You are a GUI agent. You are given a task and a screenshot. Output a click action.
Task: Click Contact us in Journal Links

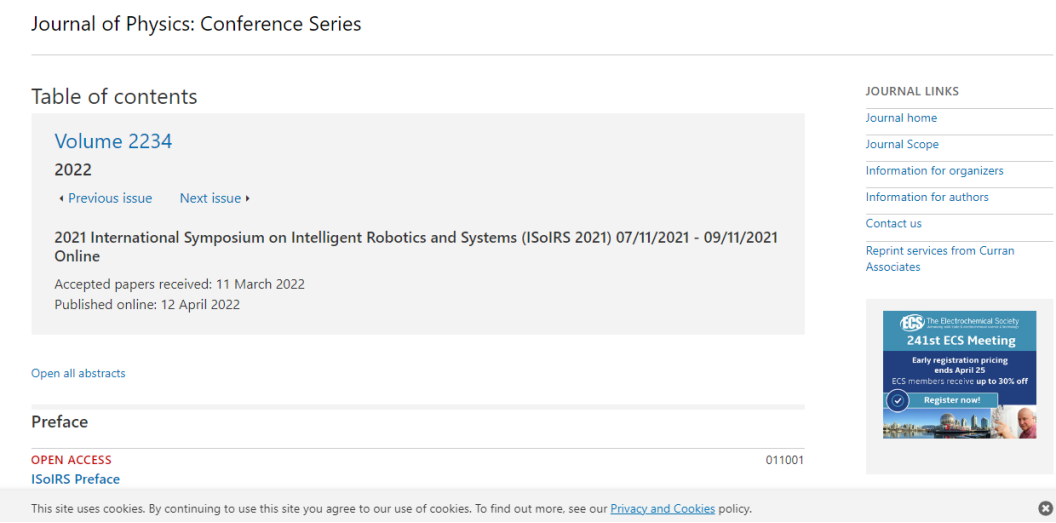pos(894,223)
